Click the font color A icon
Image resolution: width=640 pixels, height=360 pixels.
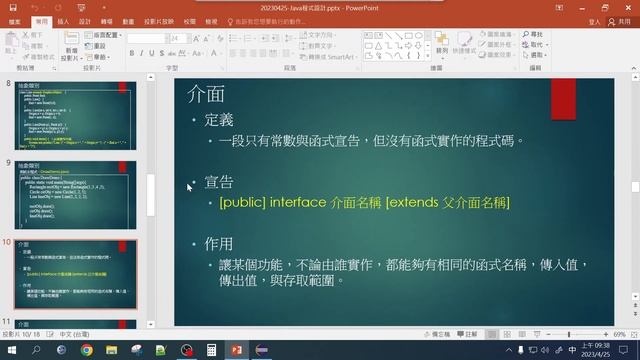(x=214, y=53)
